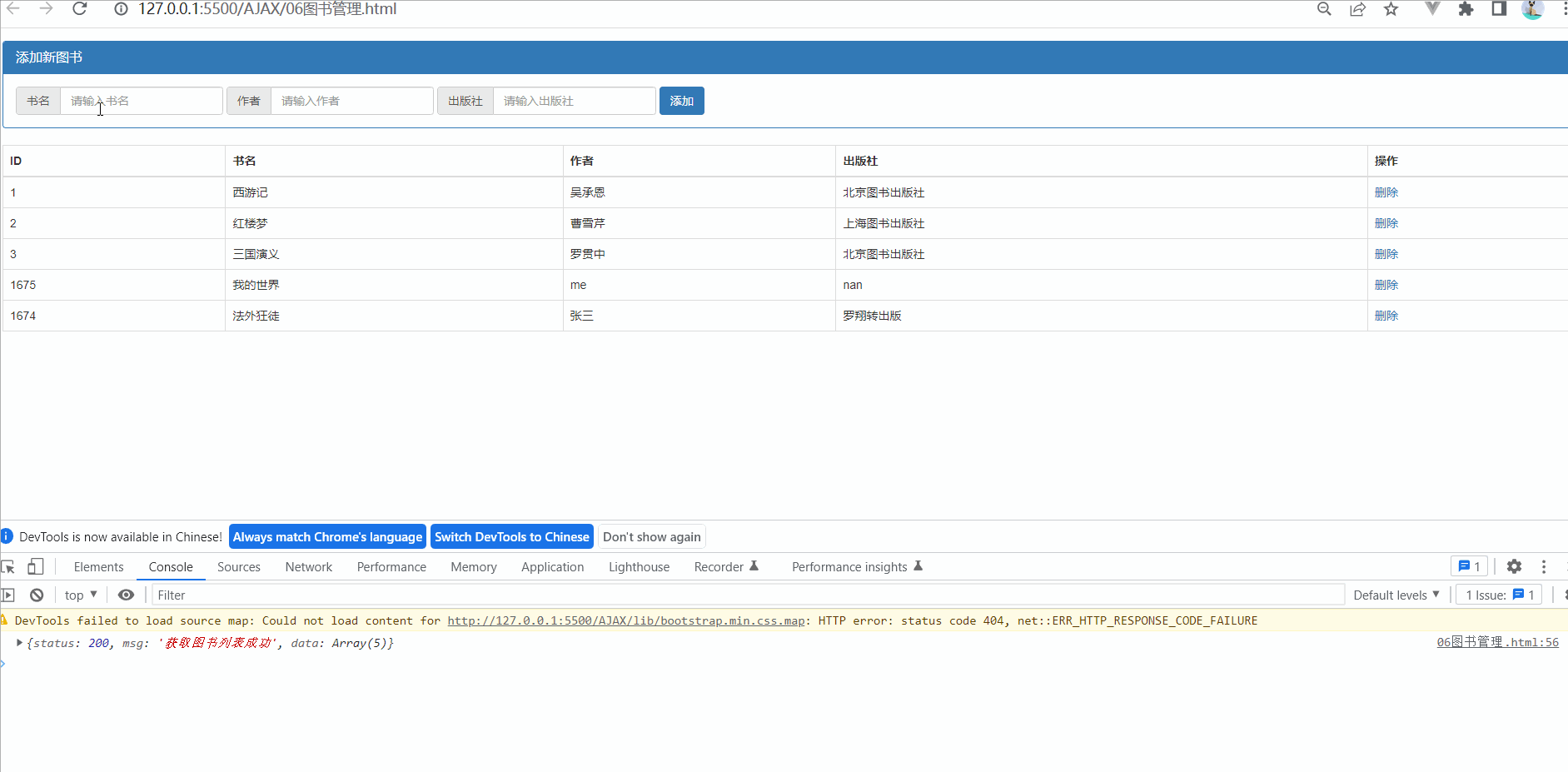Switch to the Network tab

[308, 566]
